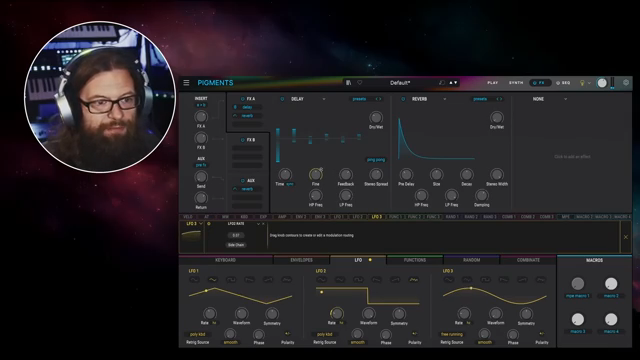The image size is (640, 360).
Task: Select LFO 2 square waveform icon
Action: (x=358, y=280)
